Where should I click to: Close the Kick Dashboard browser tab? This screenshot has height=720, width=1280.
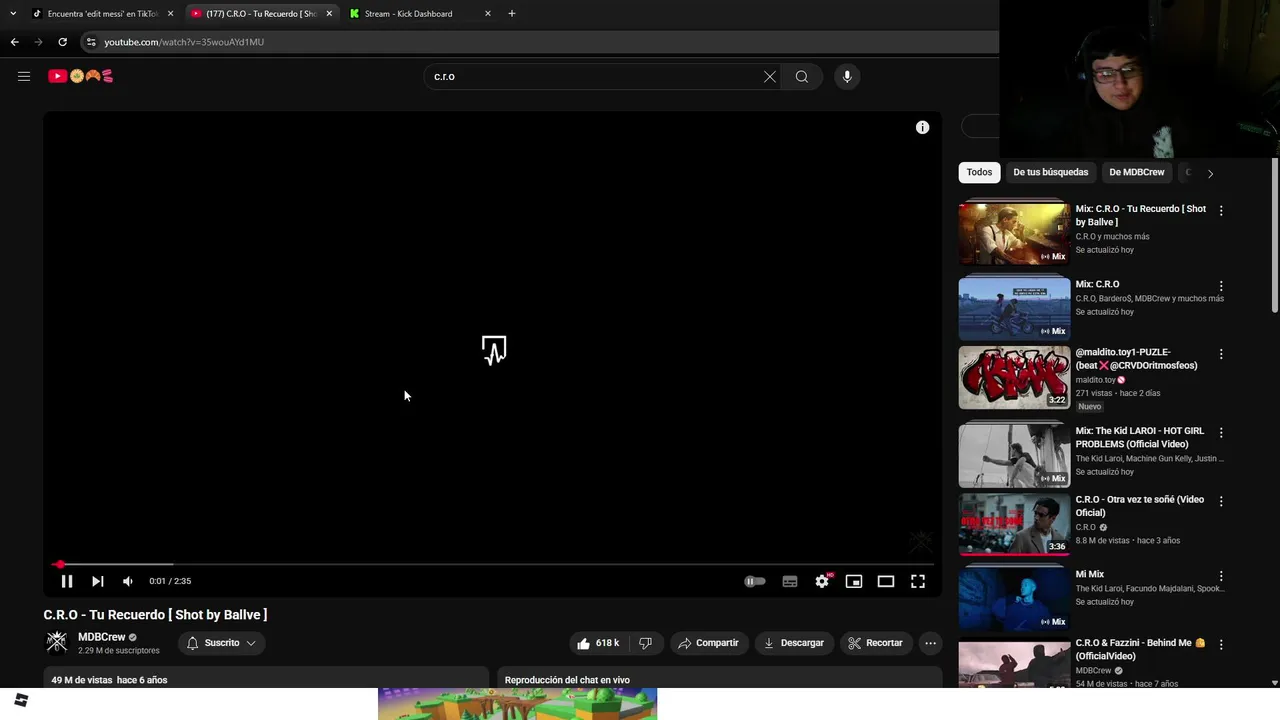(x=488, y=14)
